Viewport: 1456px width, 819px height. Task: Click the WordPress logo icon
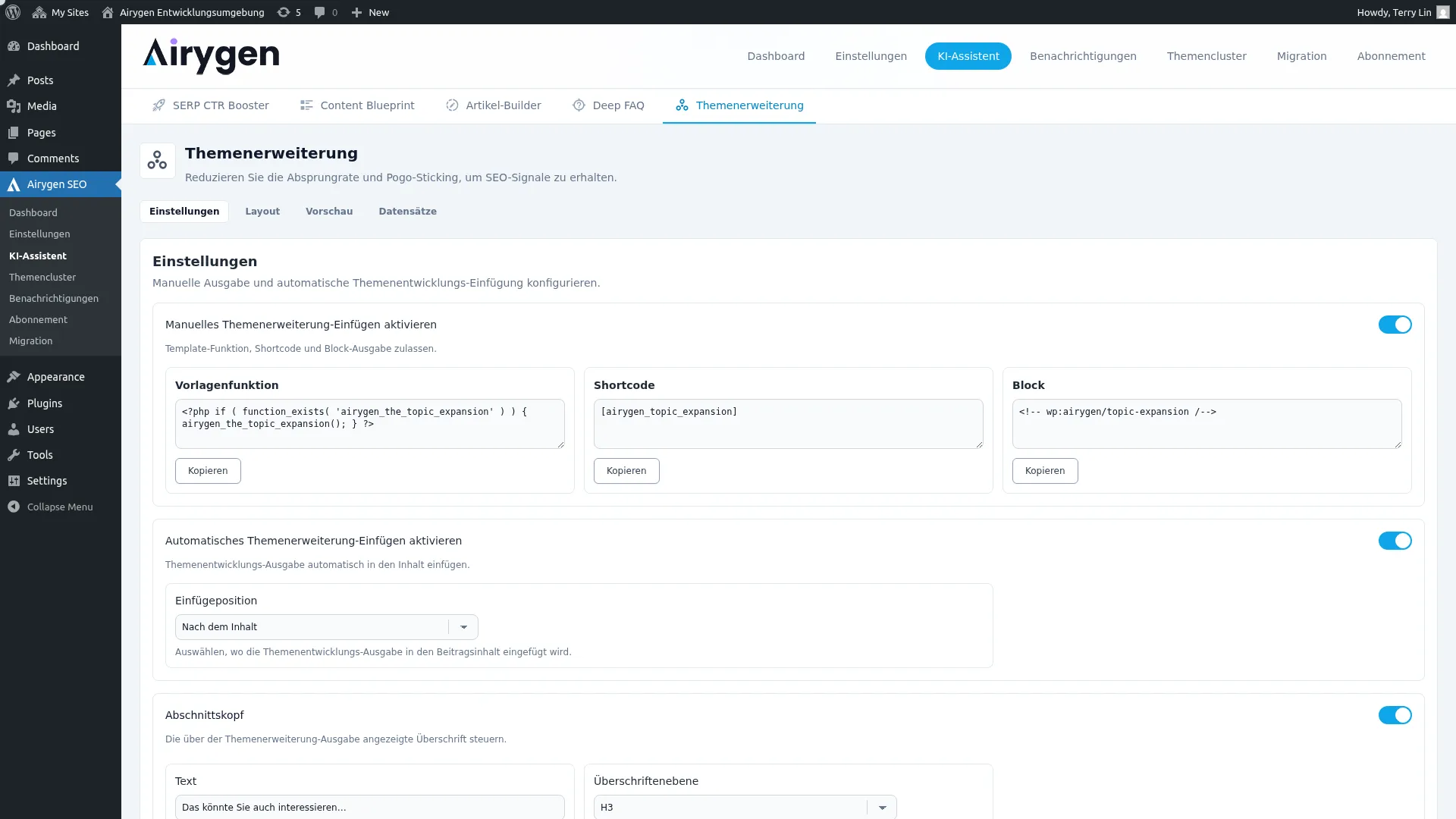point(12,12)
